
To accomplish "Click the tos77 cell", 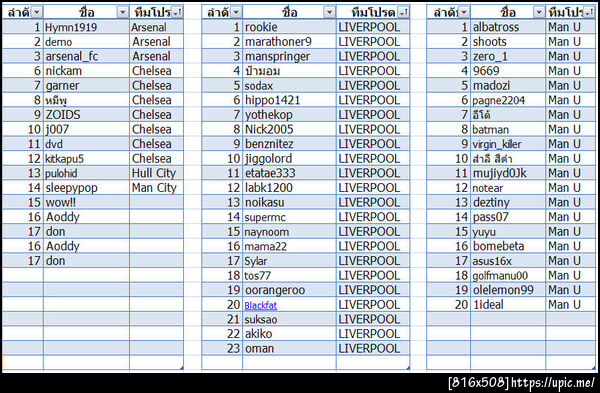I will coord(289,276).
